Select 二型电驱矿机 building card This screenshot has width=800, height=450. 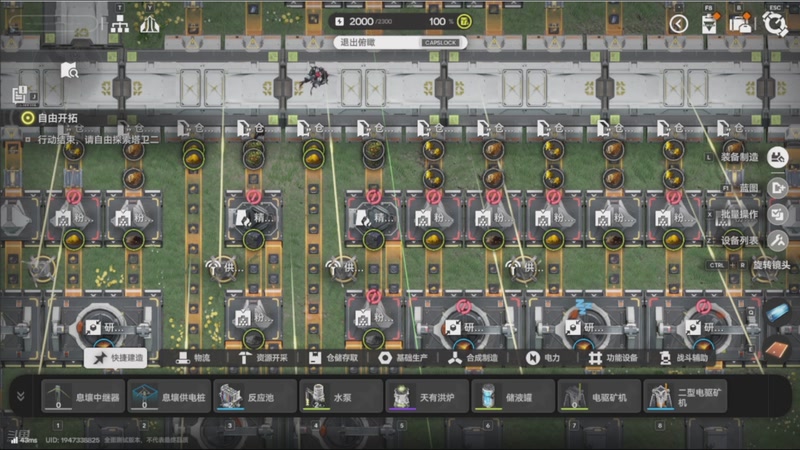click(x=685, y=396)
